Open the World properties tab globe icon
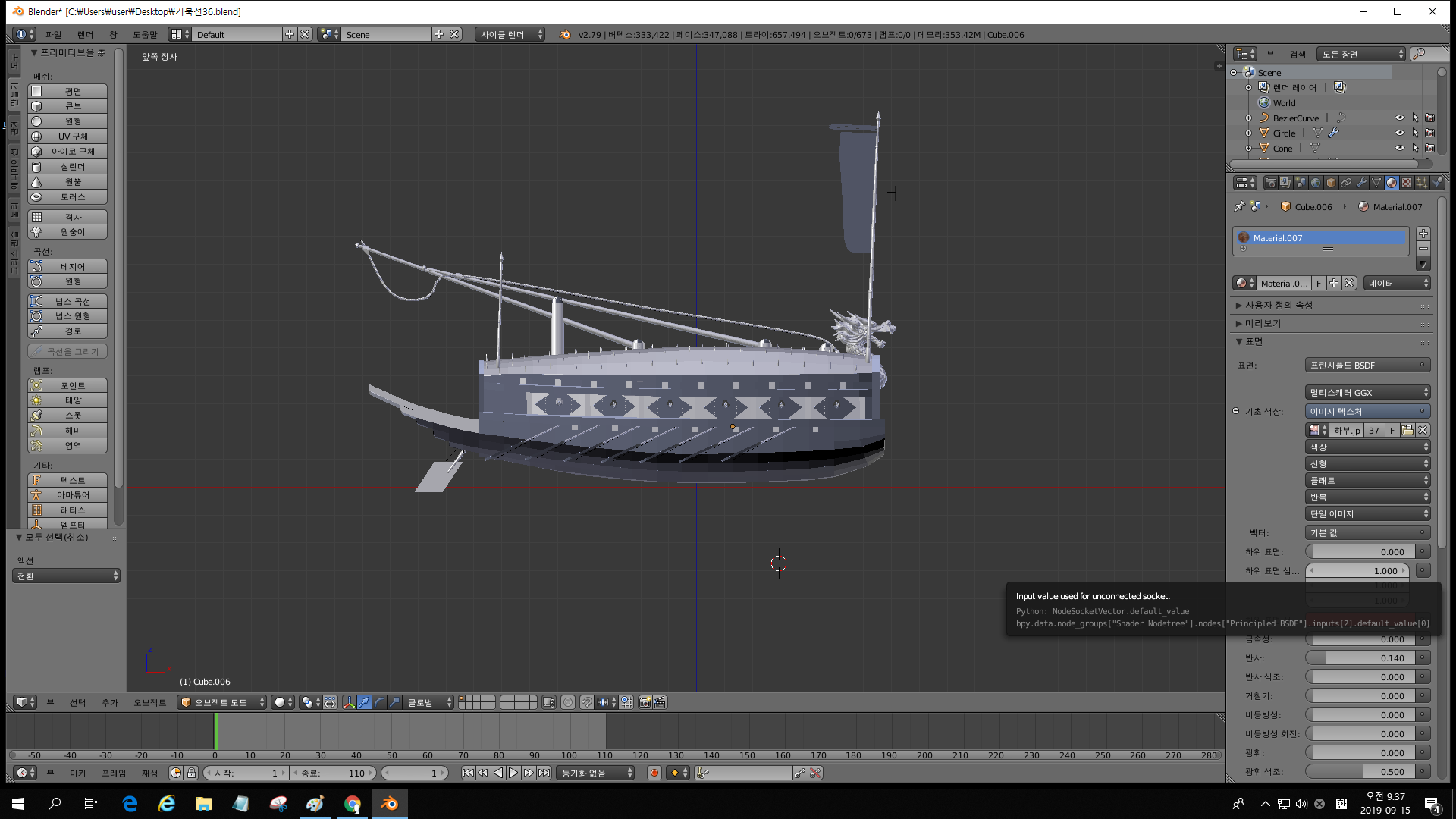Image resolution: width=1456 pixels, height=819 pixels. [1316, 183]
